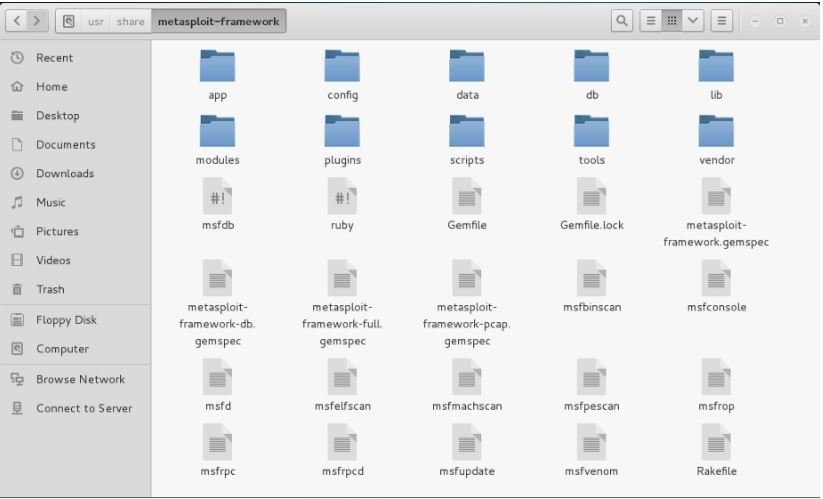This screenshot has height=499, width=823.
Task: Select the lib folder icon
Action: pyautogui.click(x=716, y=66)
